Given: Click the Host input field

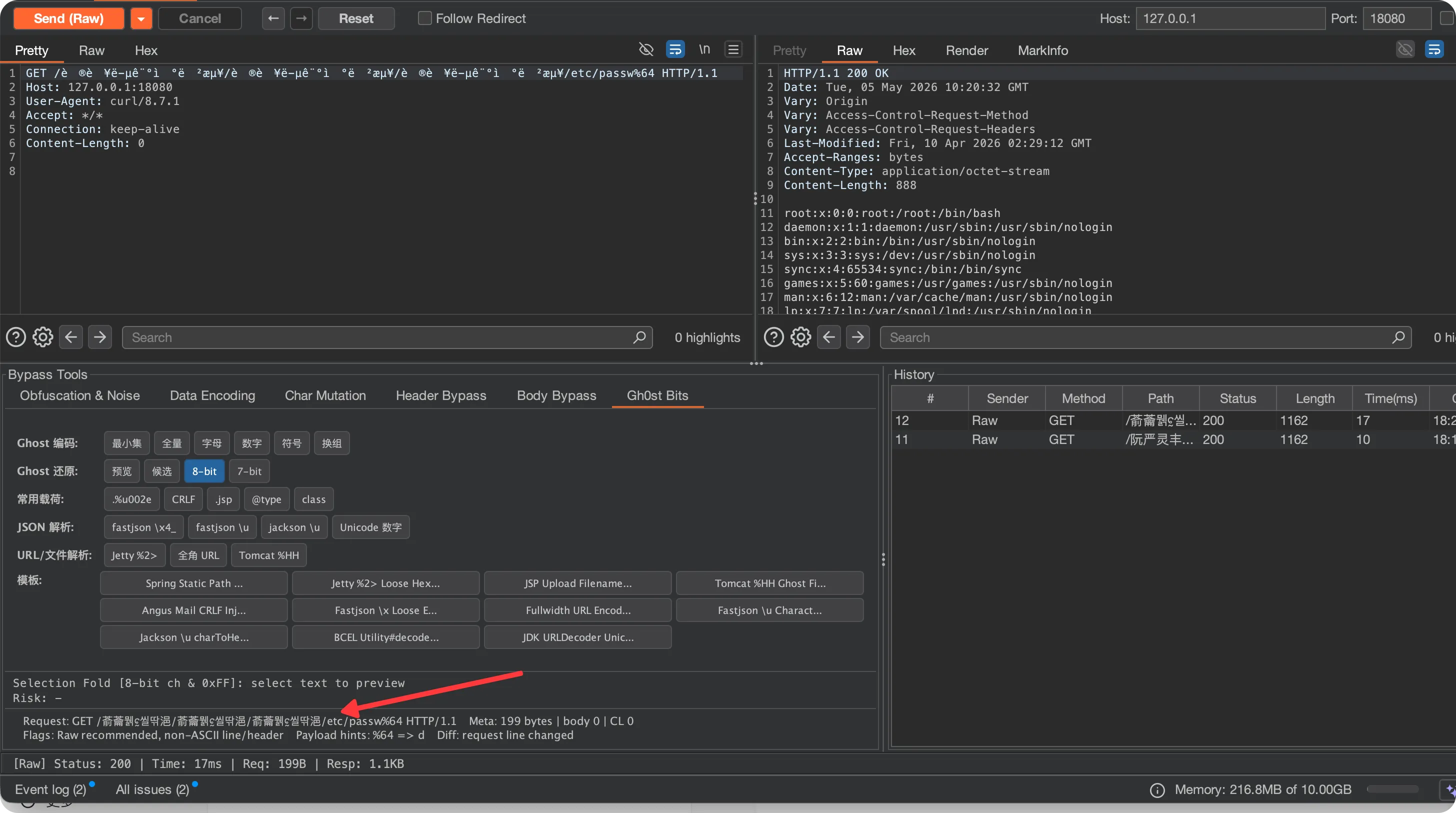Looking at the screenshot, I should pos(1230,18).
